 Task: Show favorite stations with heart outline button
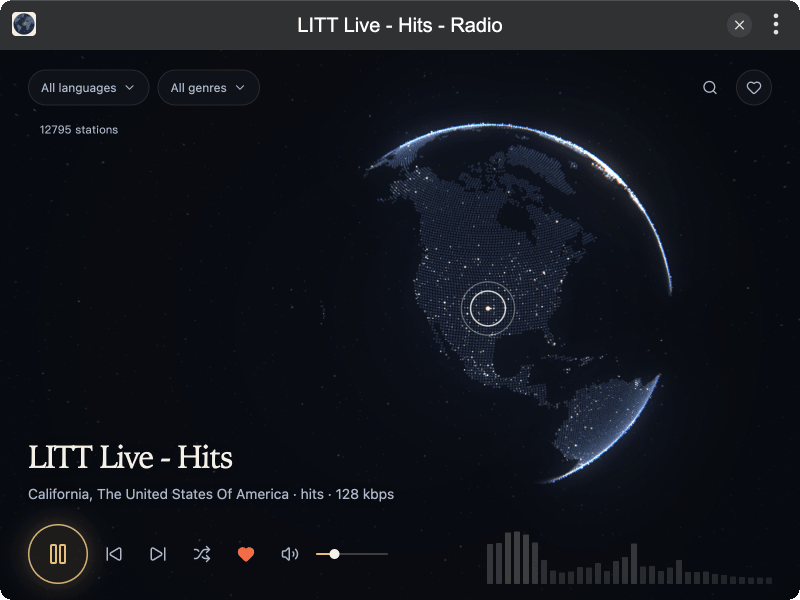click(754, 88)
